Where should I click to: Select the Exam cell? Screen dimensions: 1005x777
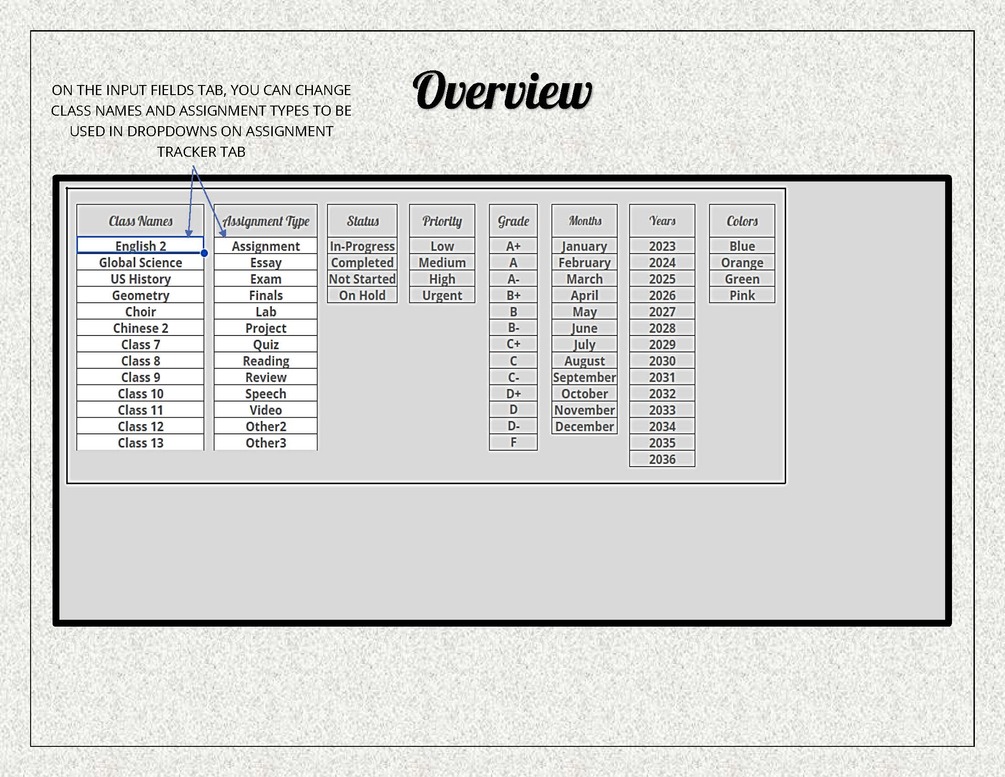(x=265, y=279)
